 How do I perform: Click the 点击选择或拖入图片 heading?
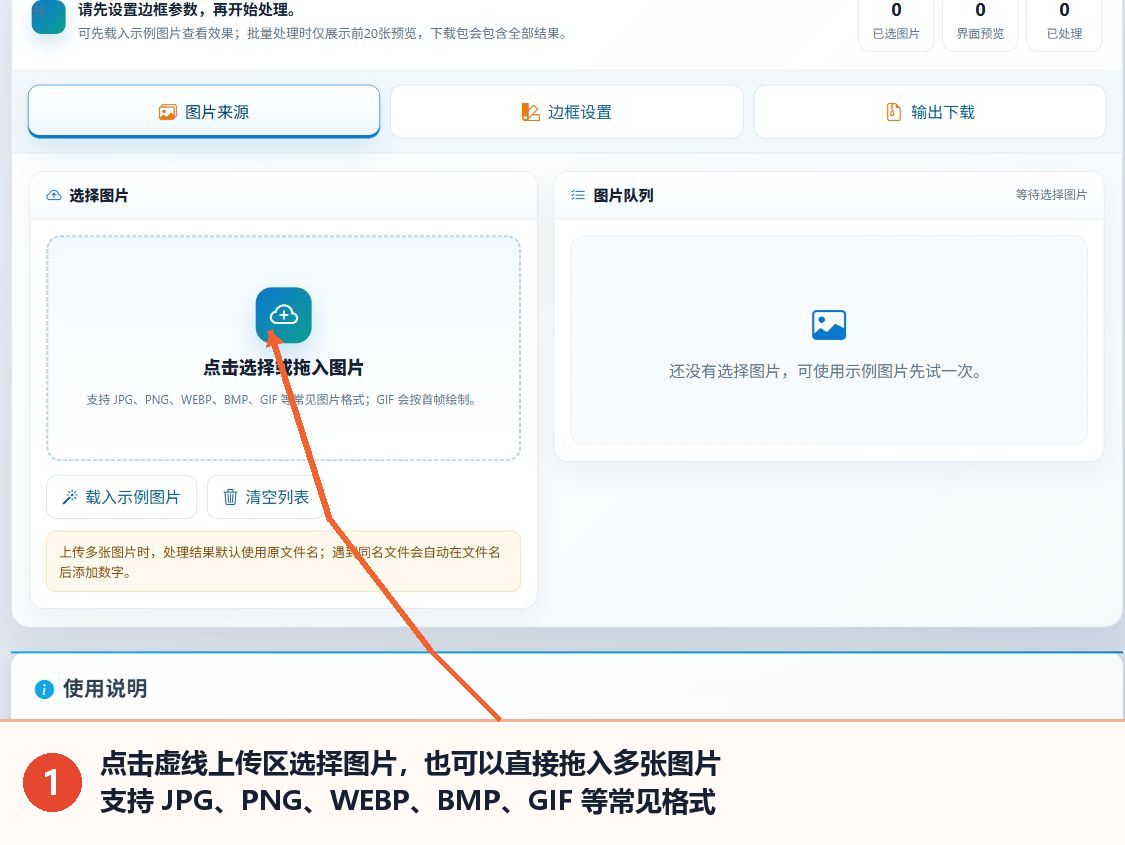(283, 368)
